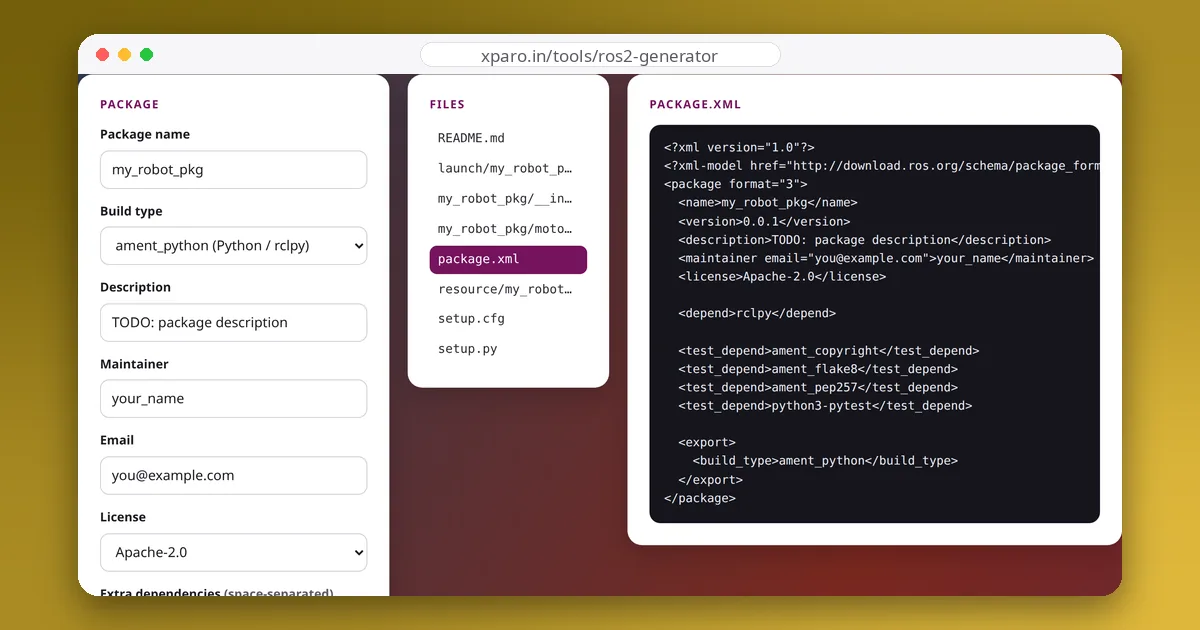Viewport: 1200px width, 630px height.
Task: Click the Package name input field
Action: click(x=233, y=170)
